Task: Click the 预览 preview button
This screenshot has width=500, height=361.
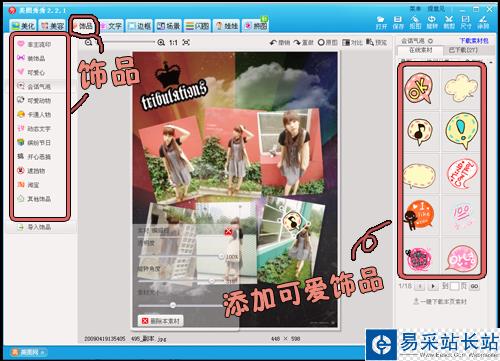Action: pyautogui.click(x=376, y=43)
